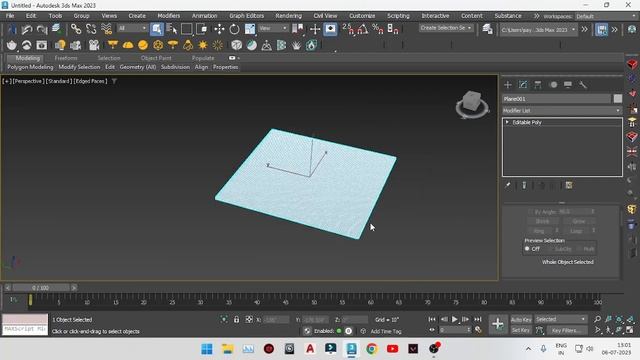
Task: Toggle the Spinner Snap icon
Action: (x=393, y=29)
